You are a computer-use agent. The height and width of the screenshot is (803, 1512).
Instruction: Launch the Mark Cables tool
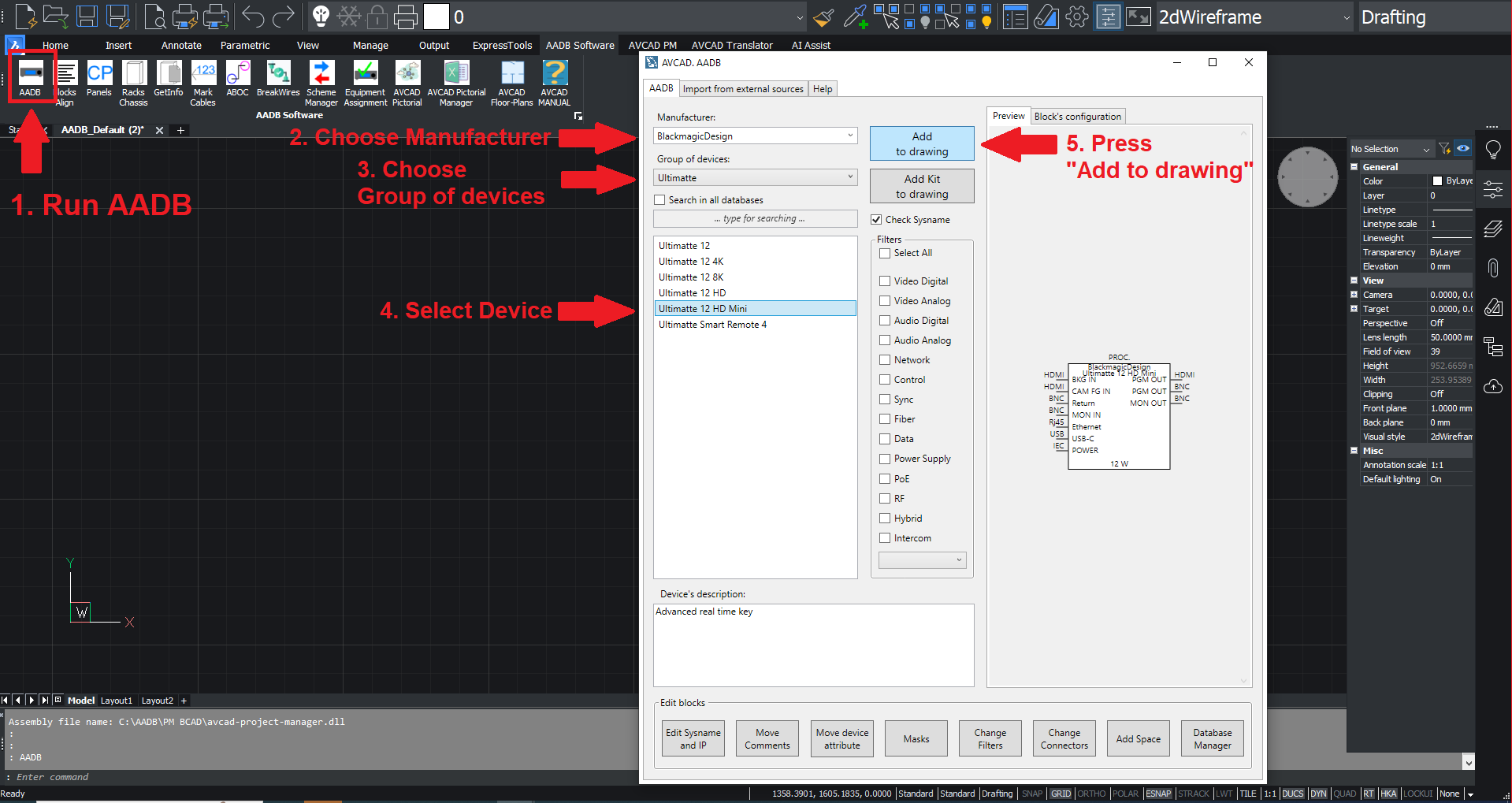(x=202, y=83)
